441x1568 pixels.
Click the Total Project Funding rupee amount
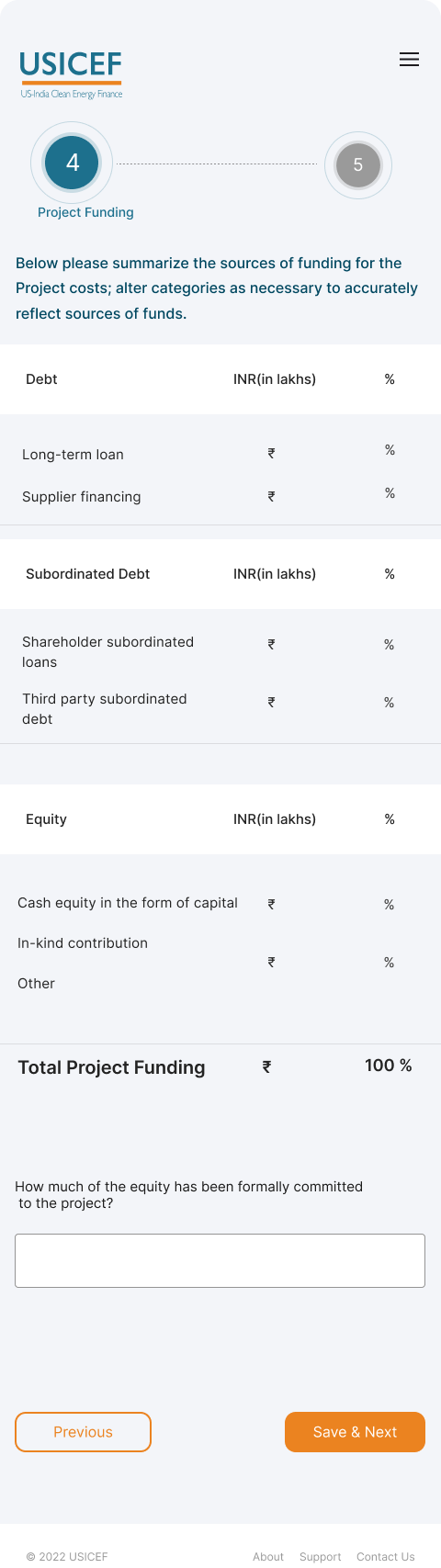[x=266, y=1066]
